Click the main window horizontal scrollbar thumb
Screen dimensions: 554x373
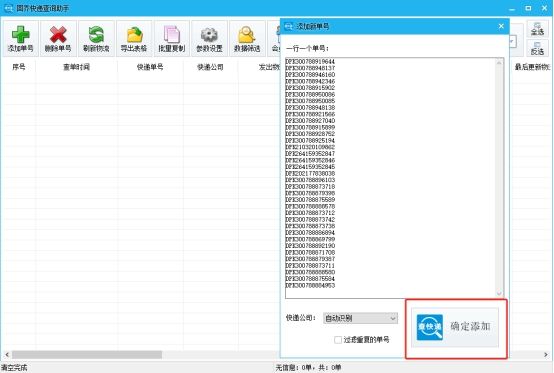(x=87, y=354)
